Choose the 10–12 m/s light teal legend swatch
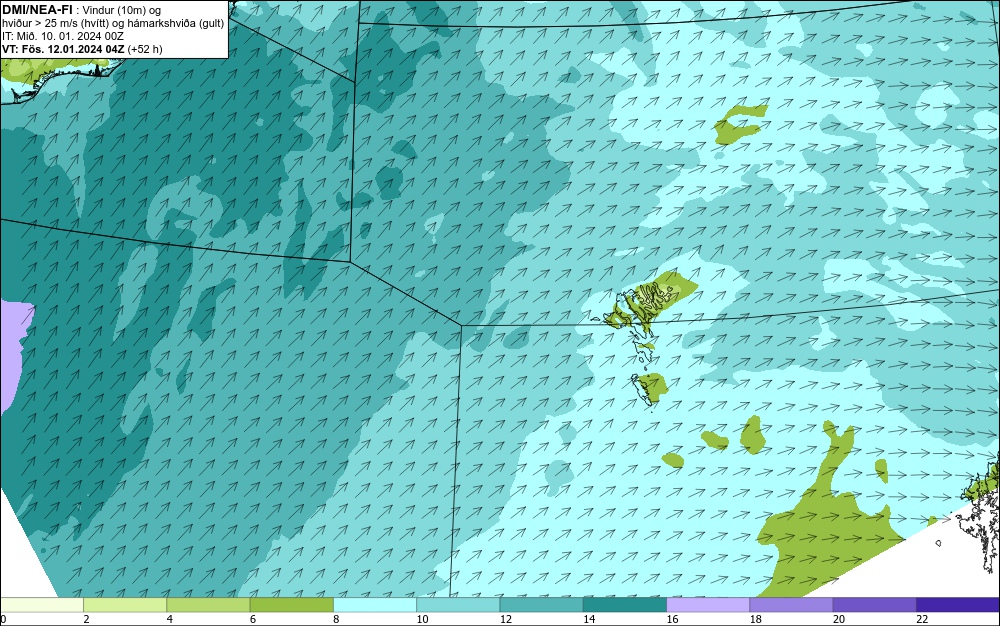This screenshot has height=626, width=1000. [458, 604]
